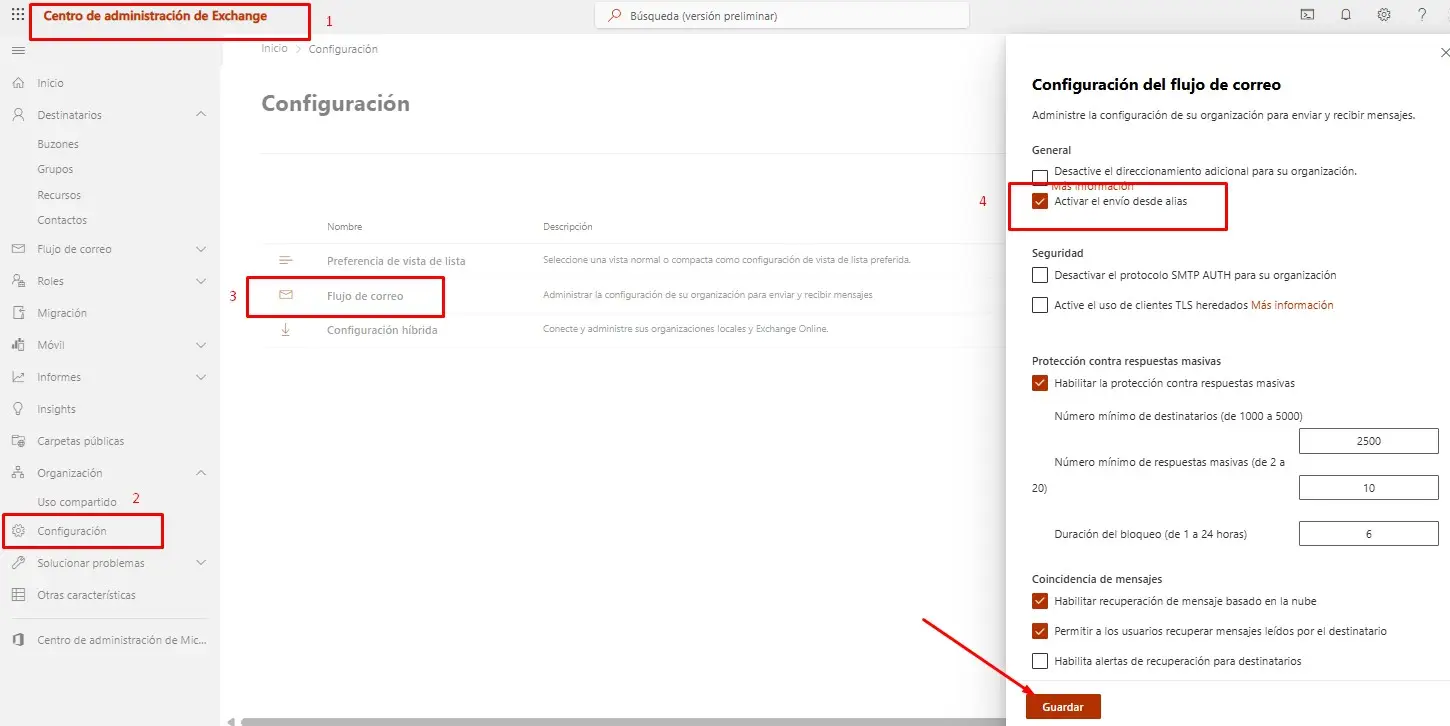Open 'Flujo de correo' in the settings list
This screenshot has height=726, width=1450.
[365, 295]
